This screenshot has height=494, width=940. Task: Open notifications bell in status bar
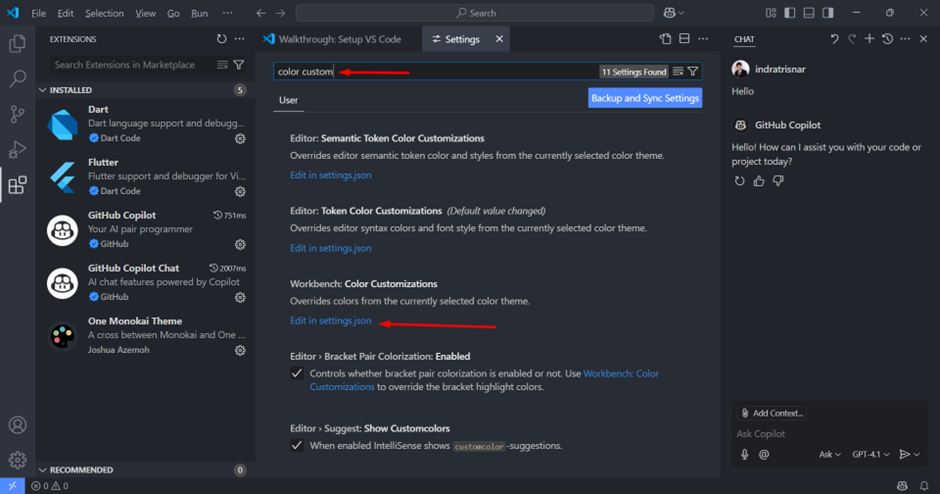[x=924, y=486]
